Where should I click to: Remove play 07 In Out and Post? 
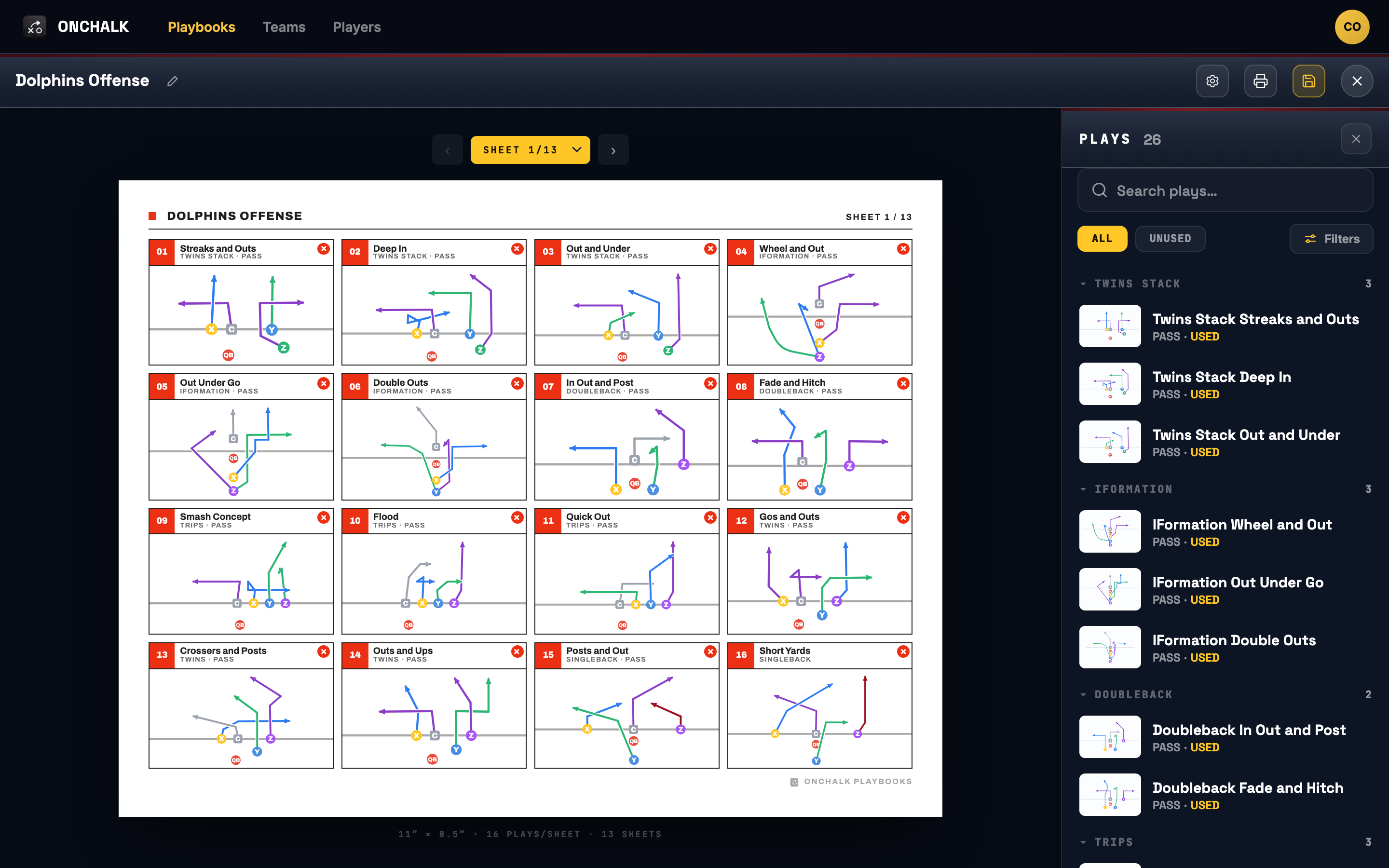(x=710, y=383)
